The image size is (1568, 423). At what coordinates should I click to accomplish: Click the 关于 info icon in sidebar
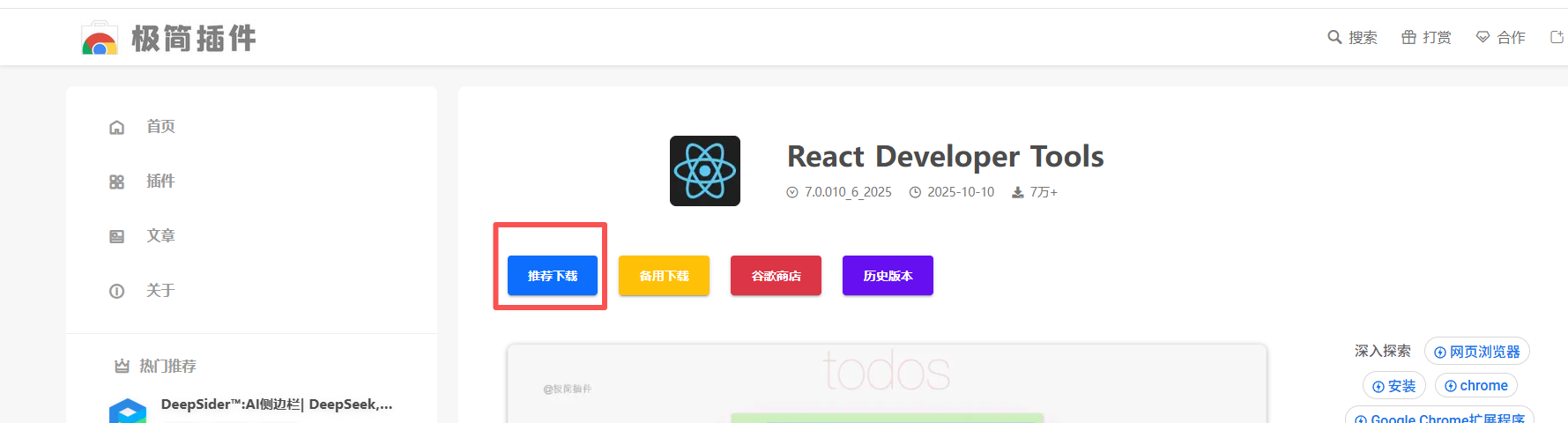(x=116, y=291)
